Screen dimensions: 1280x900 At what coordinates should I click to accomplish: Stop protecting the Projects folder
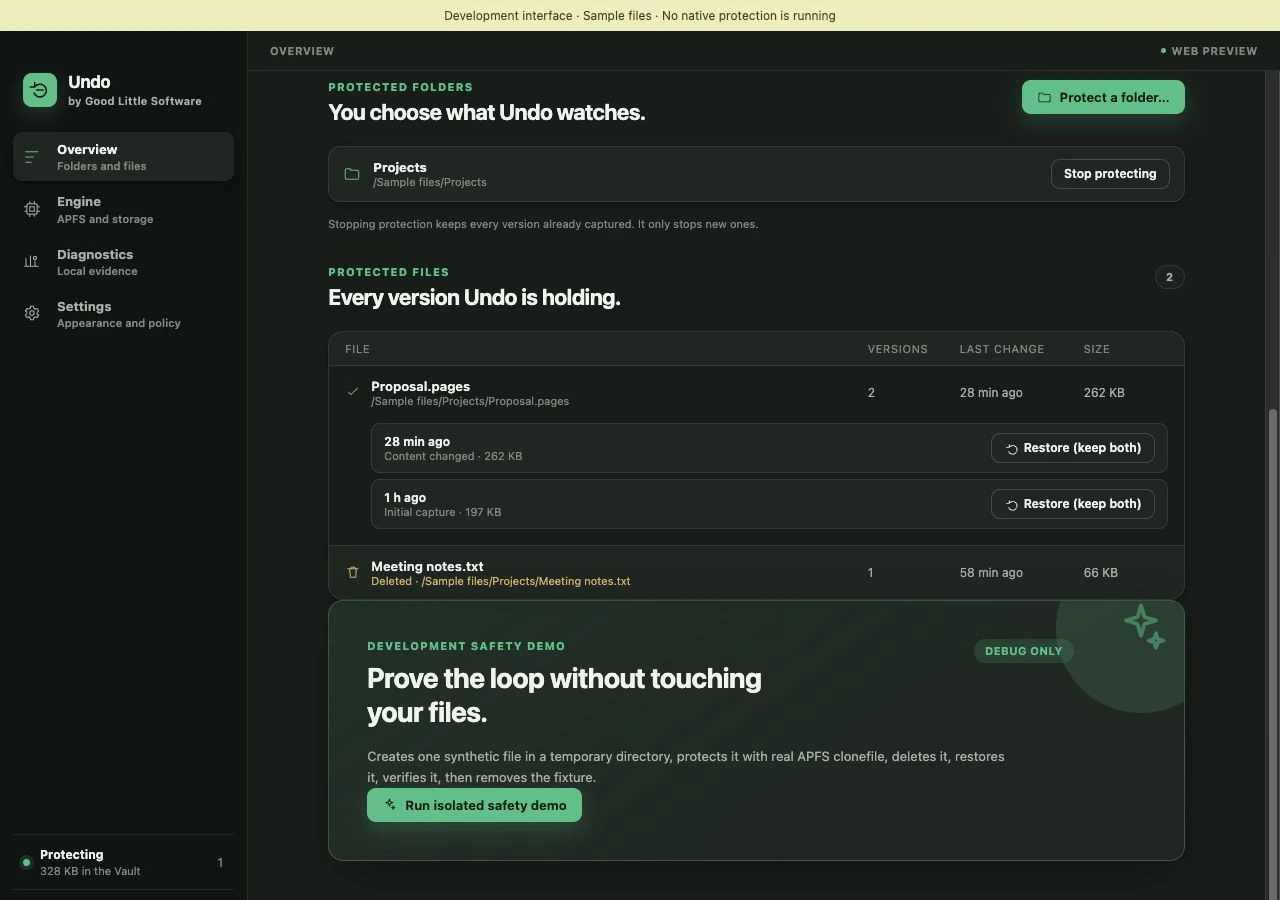click(x=1110, y=174)
